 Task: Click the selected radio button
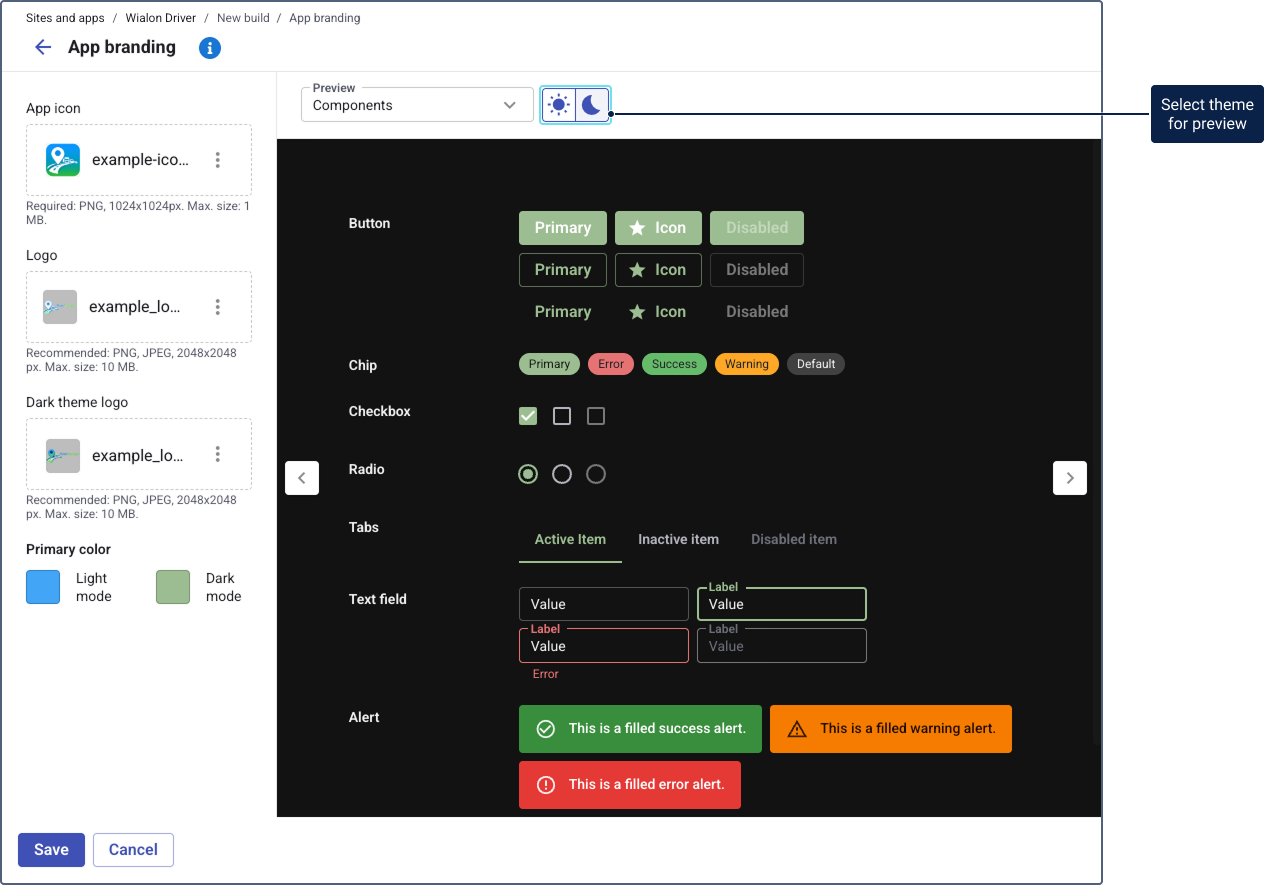coord(528,474)
